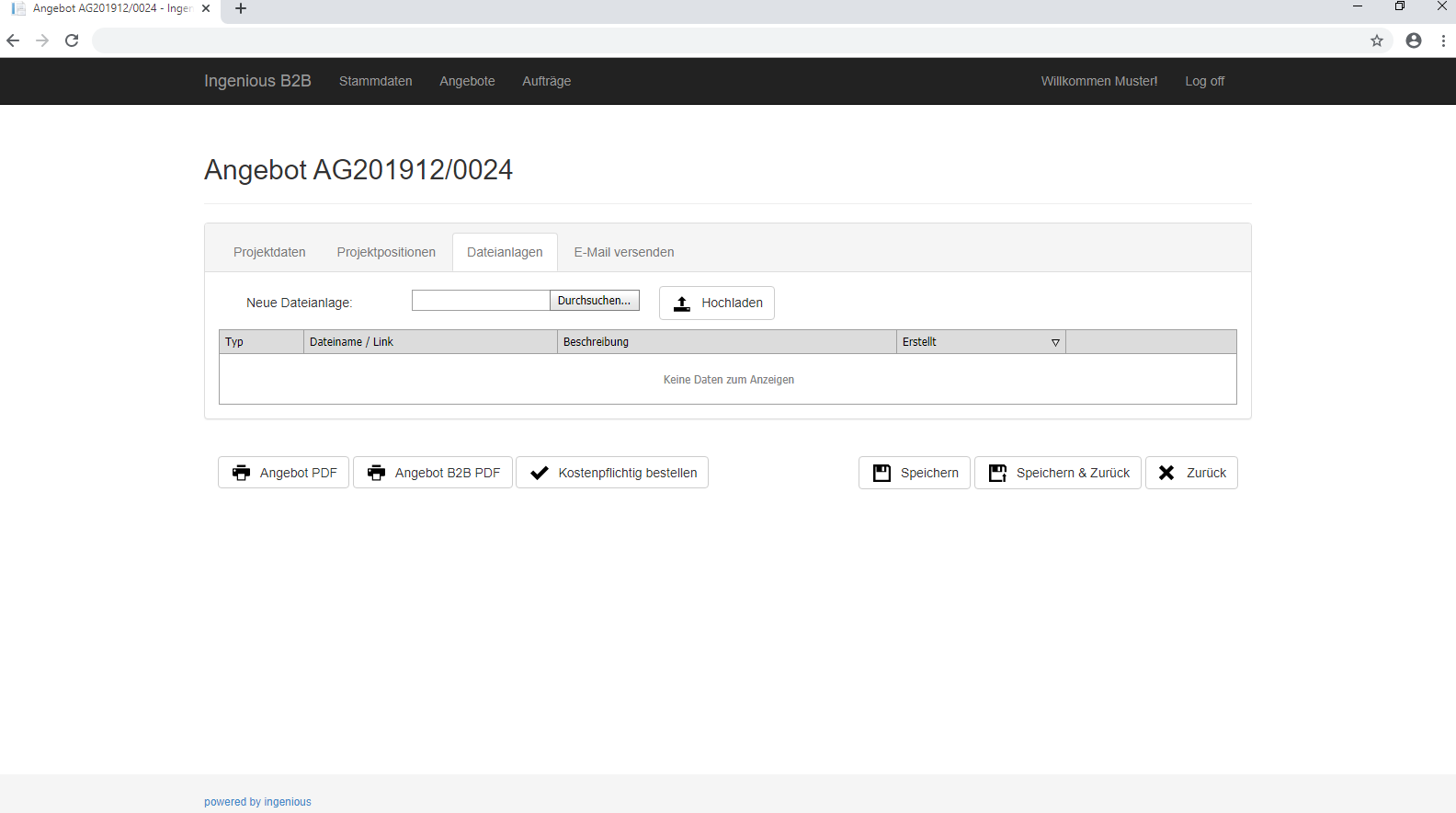Click the printer icon for Angebot PDF
Image resolution: width=1456 pixels, height=813 pixels.
[241, 473]
